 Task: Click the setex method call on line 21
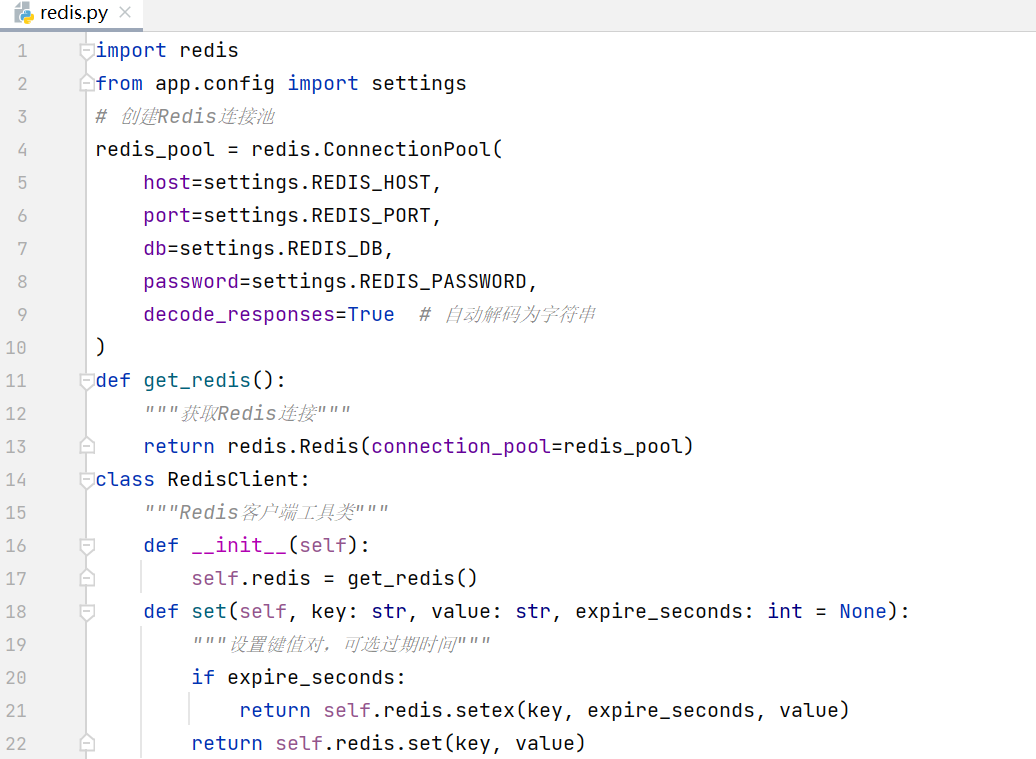(x=483, y=710)
